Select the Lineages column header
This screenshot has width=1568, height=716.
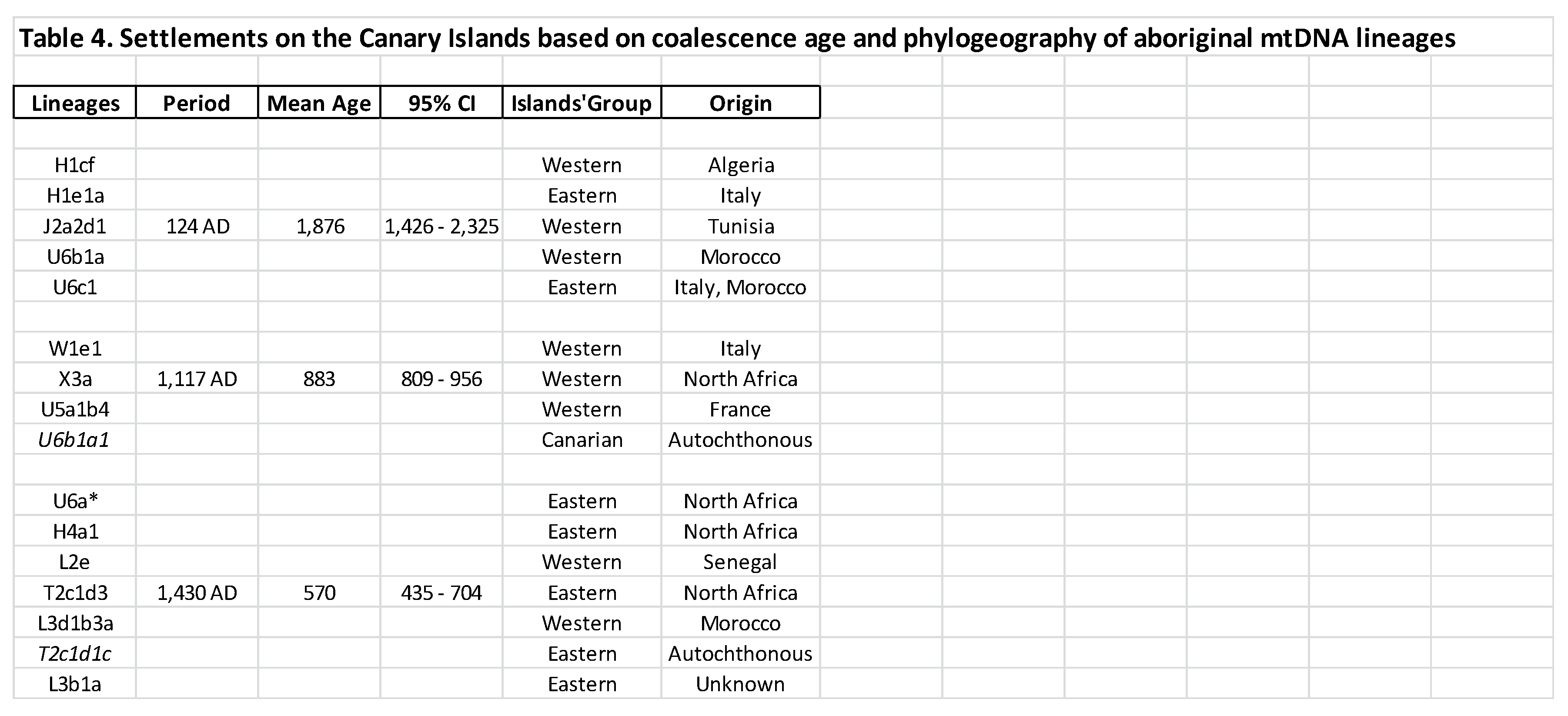pyautogui.click(x=76, y=103)
